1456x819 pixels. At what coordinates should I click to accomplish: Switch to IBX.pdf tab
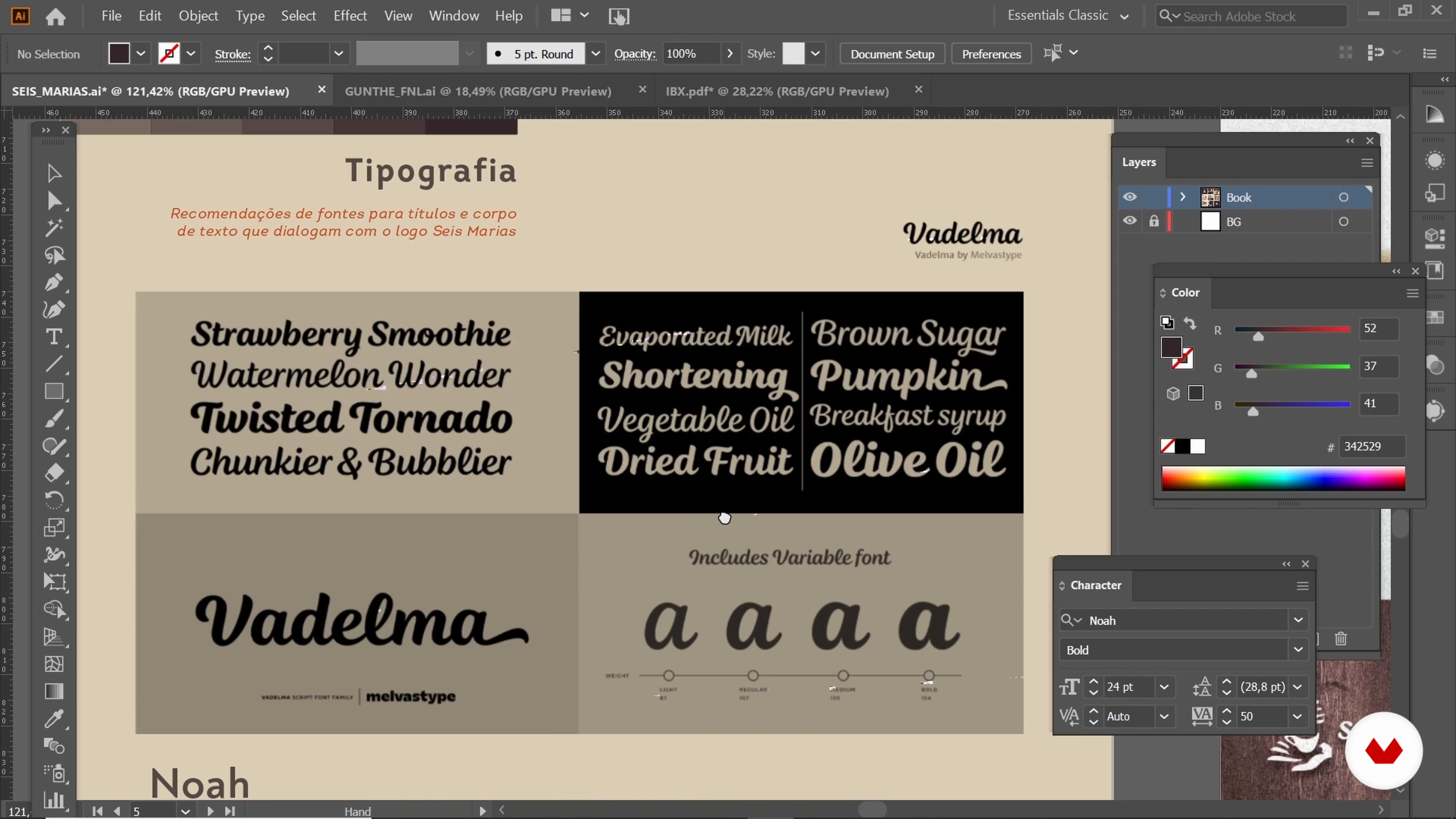[777, 91]
